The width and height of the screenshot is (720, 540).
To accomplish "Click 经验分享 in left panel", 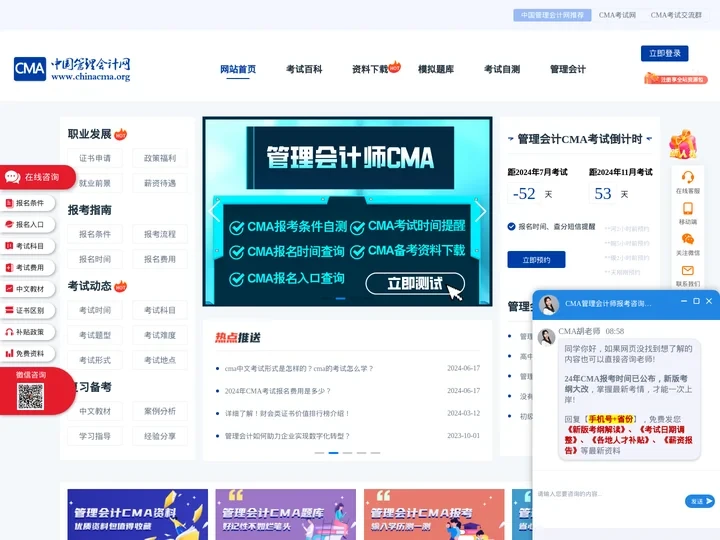I will 160,436.
